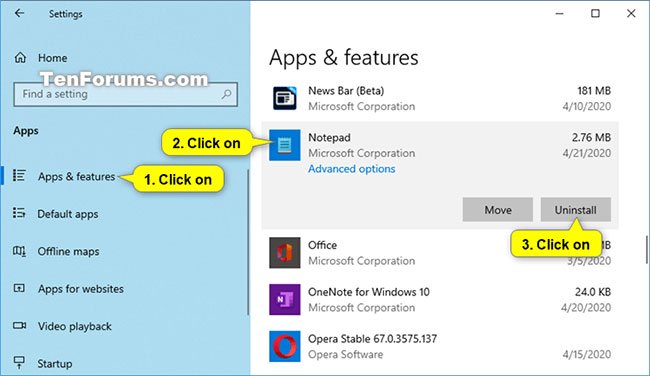Select the Office app name
650x376 pixels.
pos(322,245)
